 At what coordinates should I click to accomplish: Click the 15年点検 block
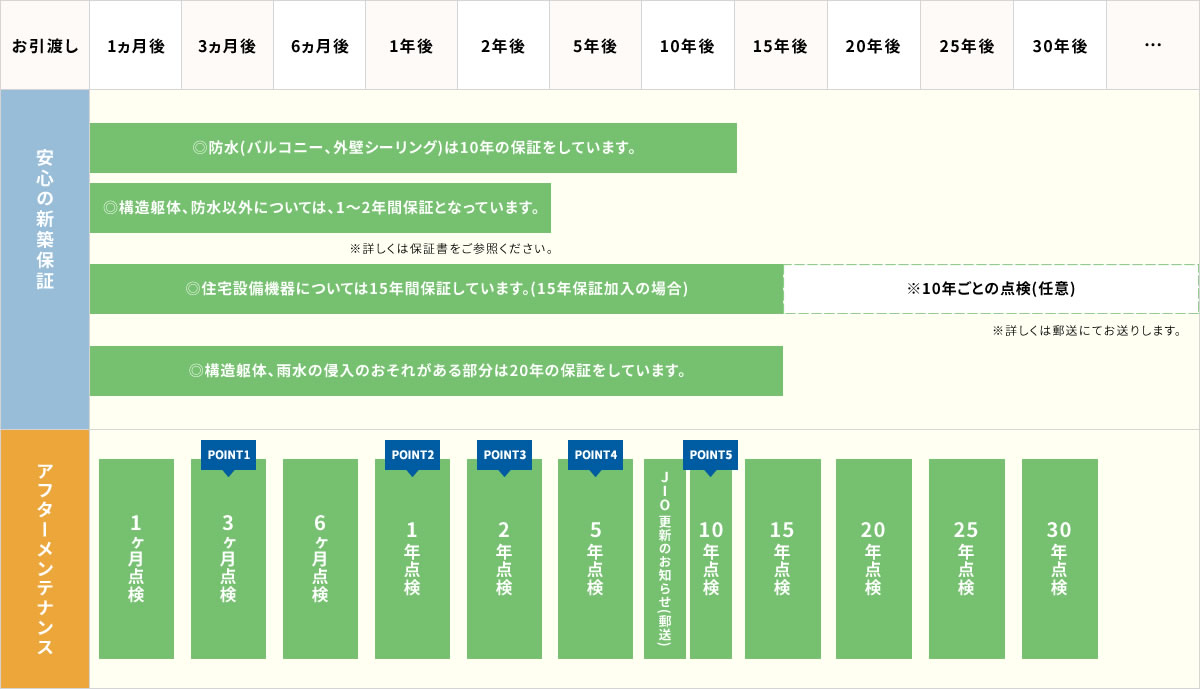tap(782, 558)
